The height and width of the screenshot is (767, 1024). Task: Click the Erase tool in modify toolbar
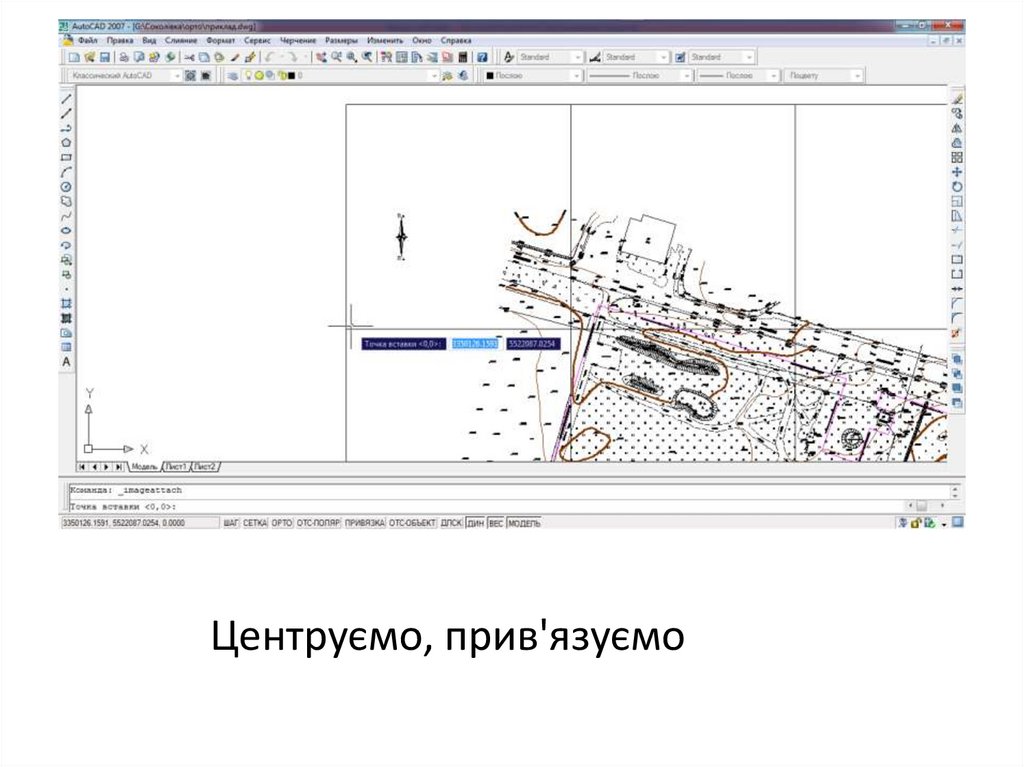(957, 99)
